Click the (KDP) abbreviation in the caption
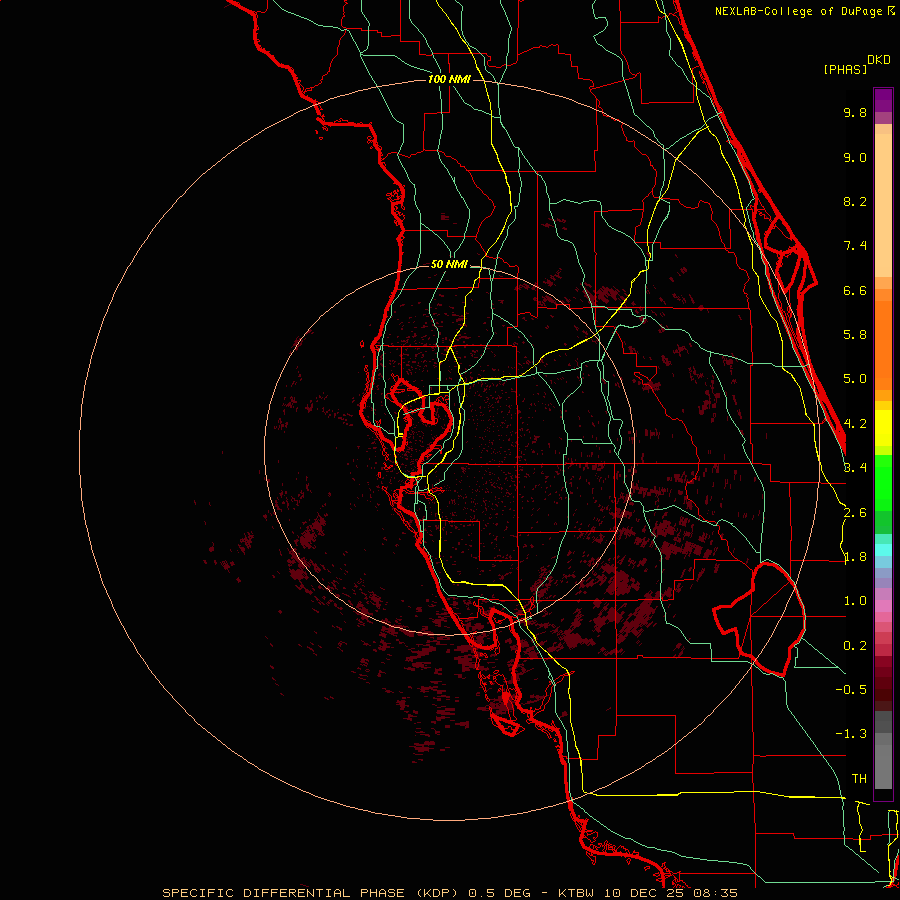This screenshot has width=900, height=900. click(437, 893)
